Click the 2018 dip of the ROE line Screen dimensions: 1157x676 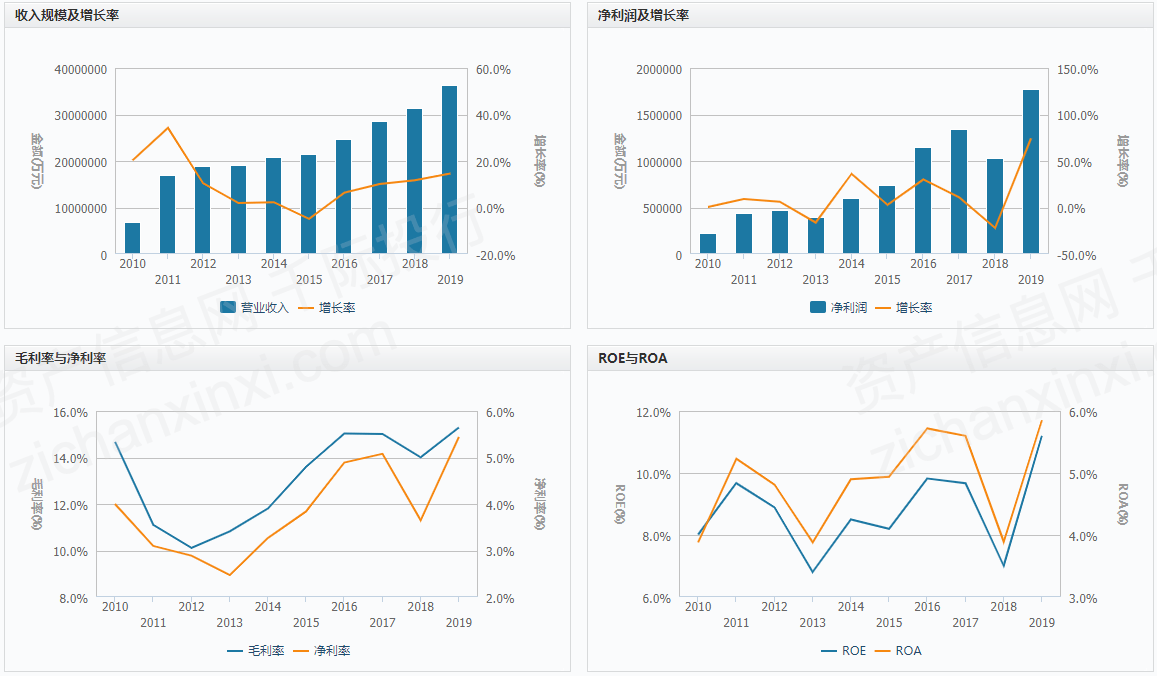1004,566
